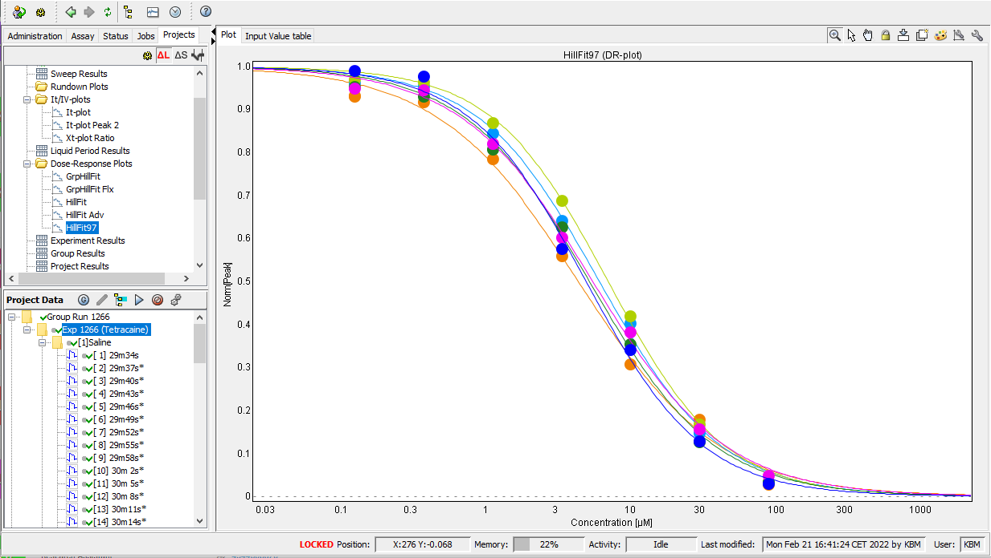Collapse the Group Run 1266 node
Viewport: 991px width, 558px height.
[x=12, y=317]
